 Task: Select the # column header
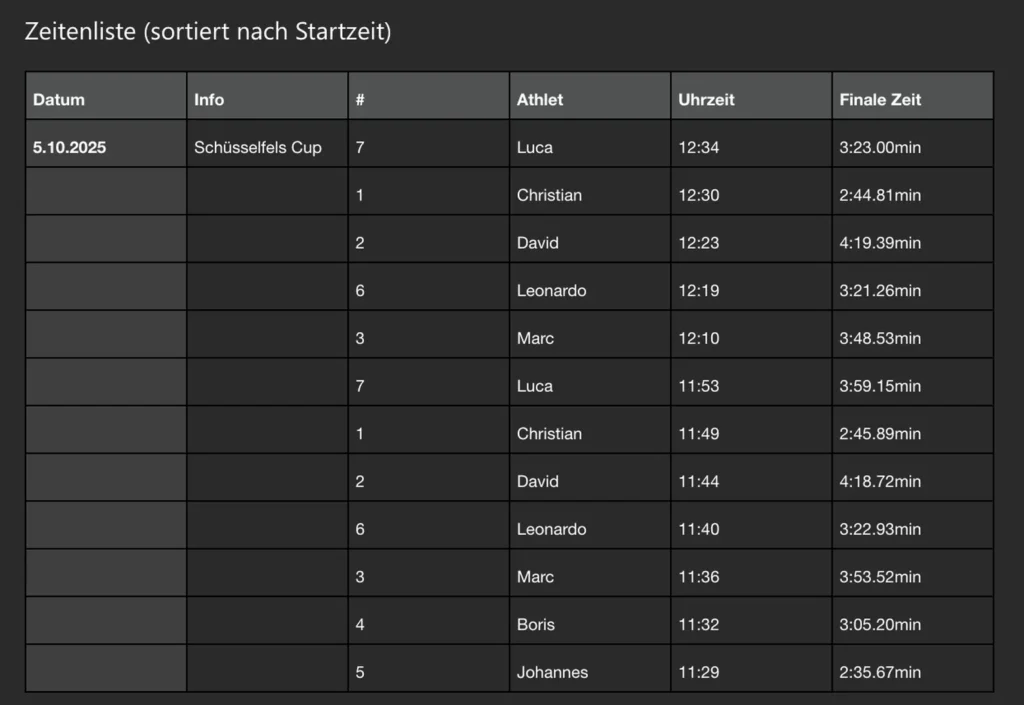click(359, 100)
